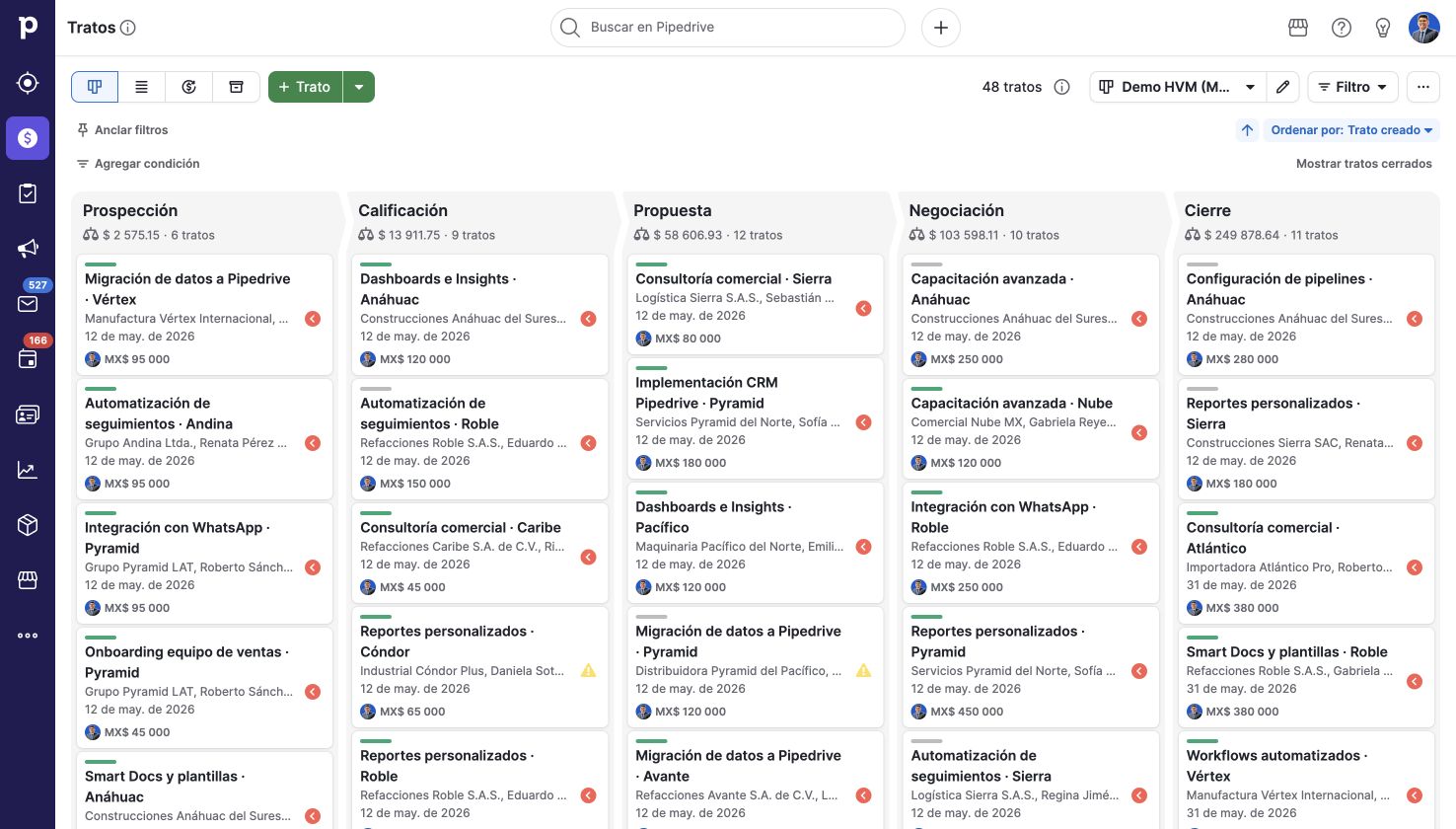Viewport: 1456px width, 829px height.
Task: Click gray label bar on Automatización de seguimientos · Roble
Action: 376,389
